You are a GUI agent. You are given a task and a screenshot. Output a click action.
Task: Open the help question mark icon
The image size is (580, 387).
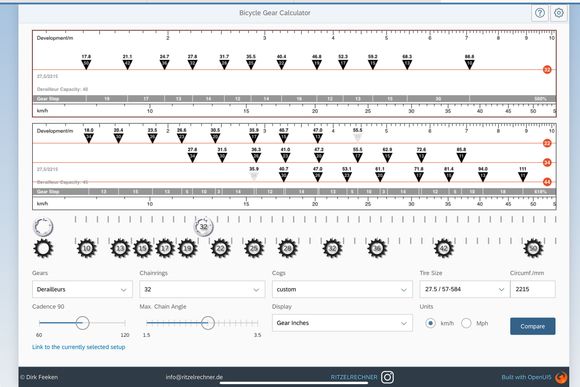tap(540, 13)
